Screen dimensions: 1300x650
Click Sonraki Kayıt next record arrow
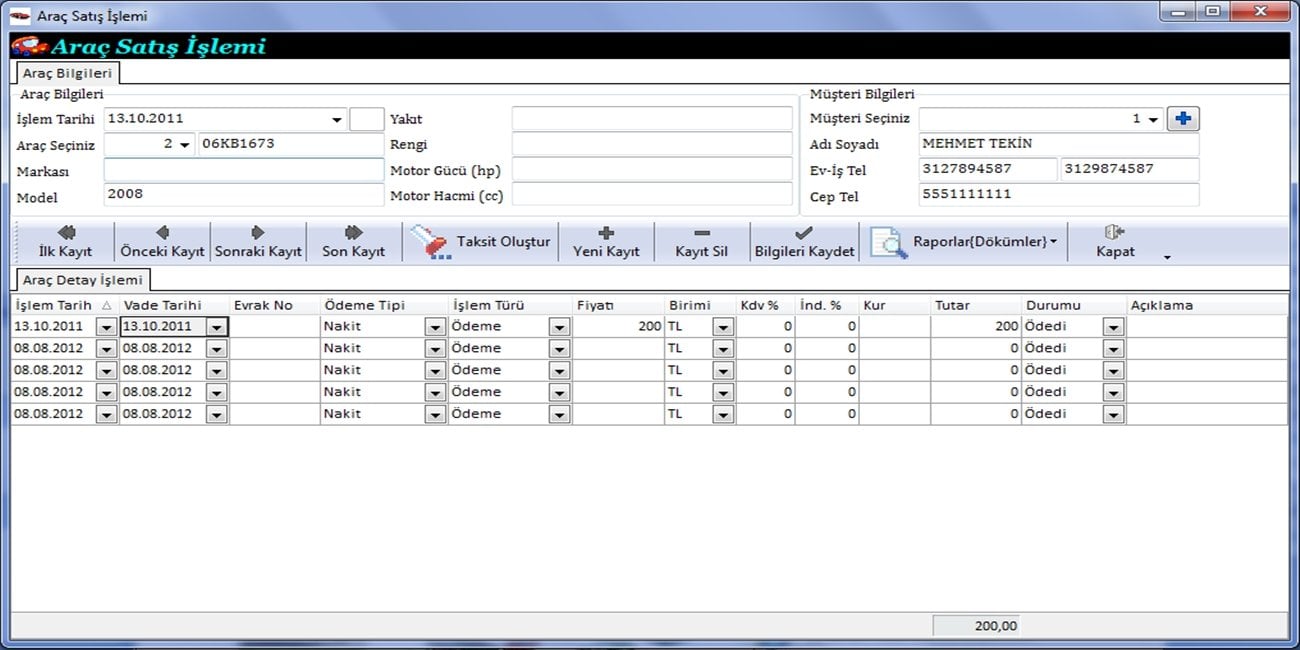coord(258,242)
